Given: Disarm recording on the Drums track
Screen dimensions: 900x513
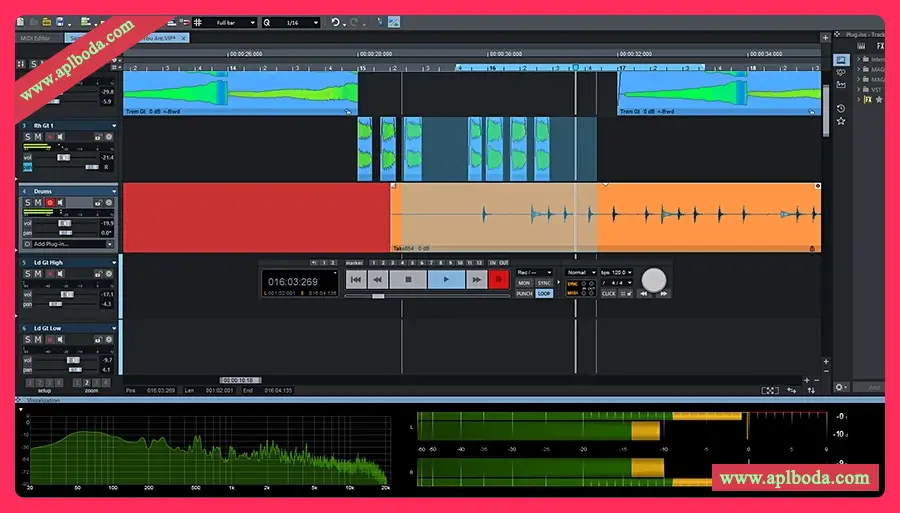Looking at the screenshot, I should (x=50, y=203).
